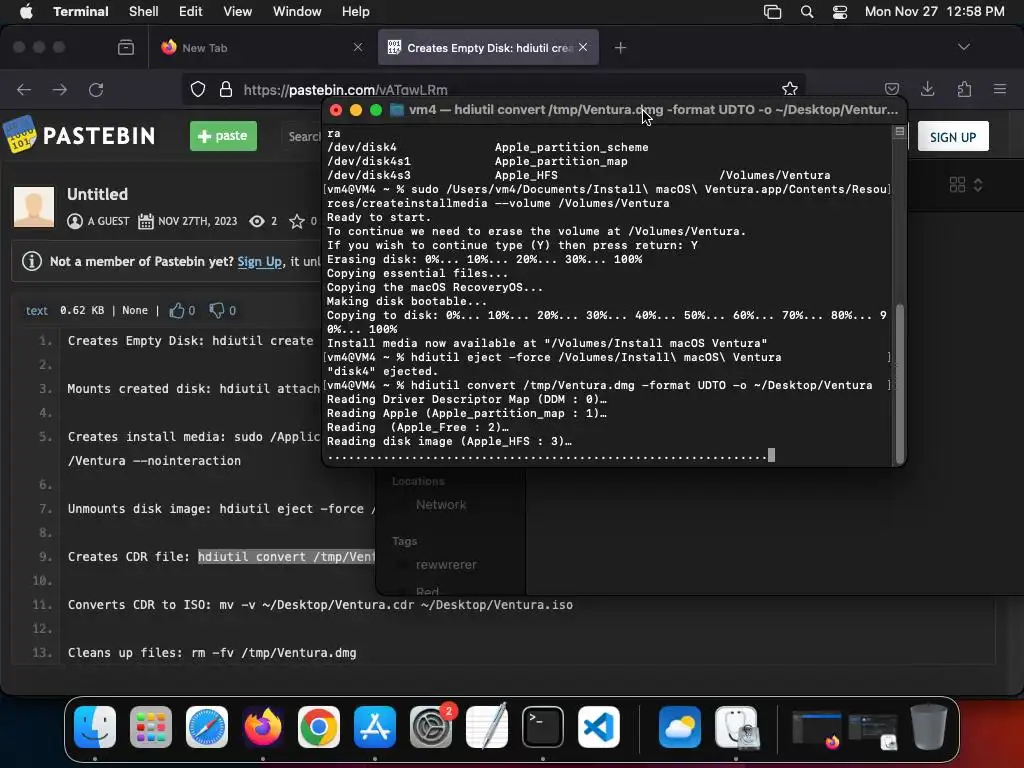This screenshot has width=1024, height=768.
Task: Click Finder toolbar view switcher icon
Action: pyautogui.click(x=965, y=185)
